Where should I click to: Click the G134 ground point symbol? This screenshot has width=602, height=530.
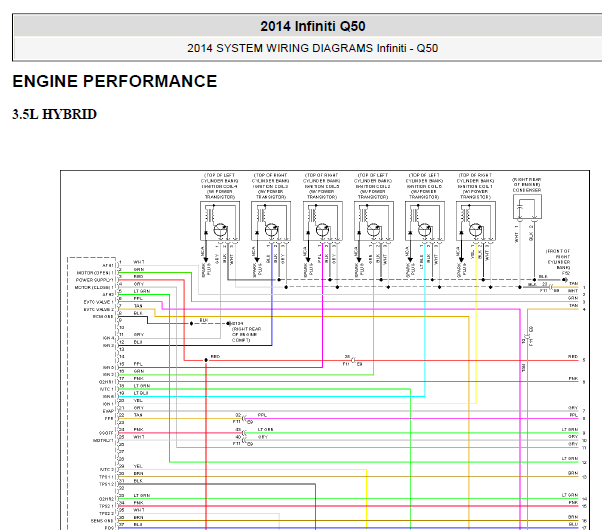tap(229, 322)
